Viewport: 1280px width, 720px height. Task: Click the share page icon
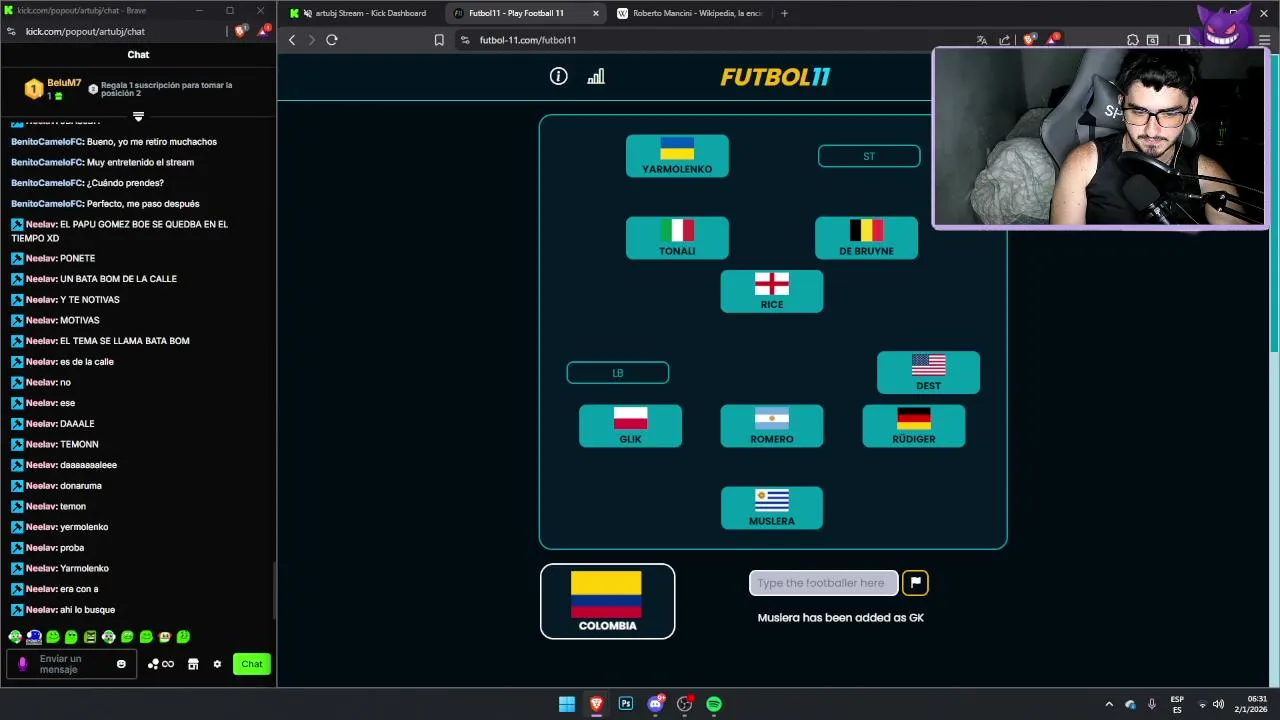coord(1005,40)
